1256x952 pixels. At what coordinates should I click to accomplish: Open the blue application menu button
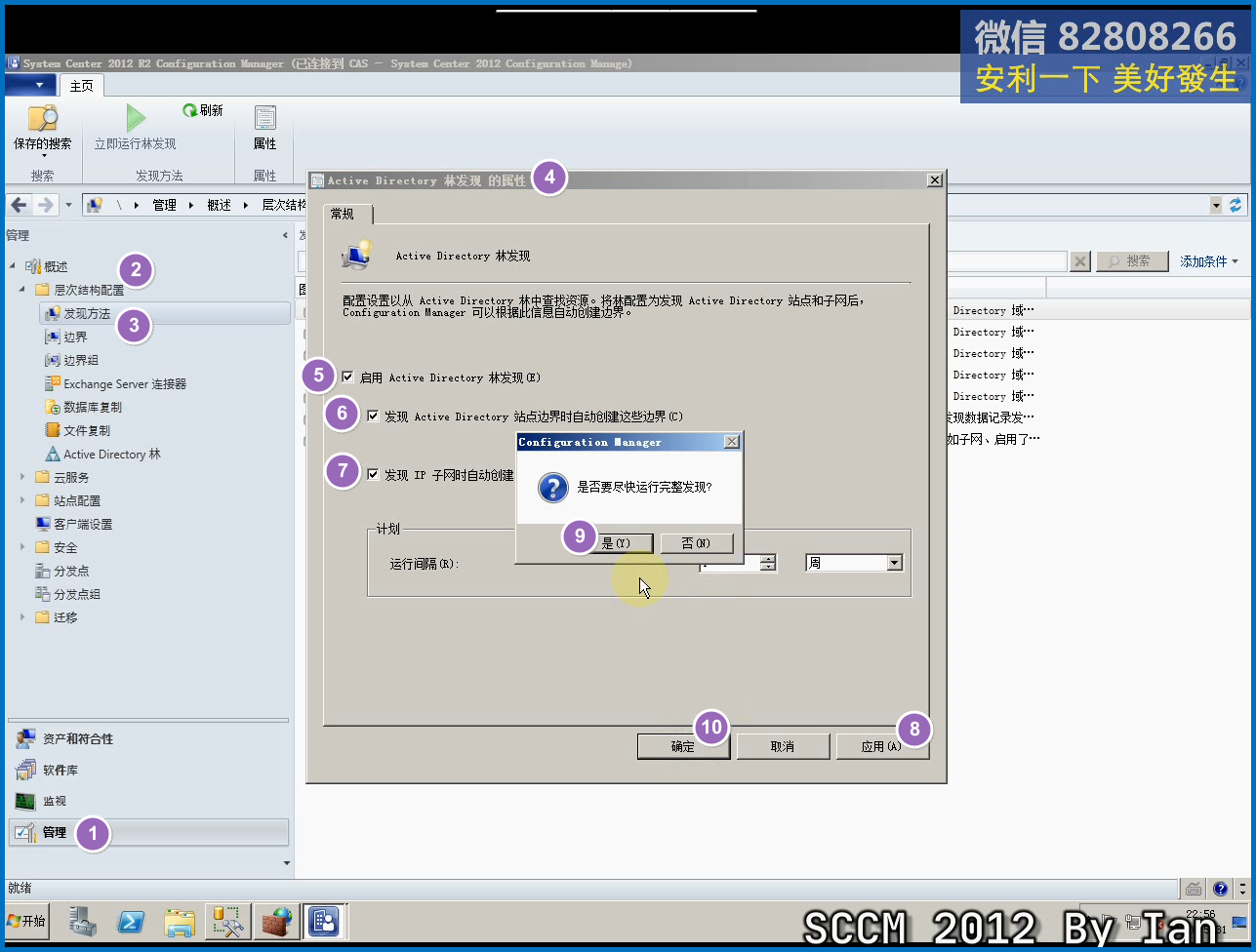pos(31,85)
